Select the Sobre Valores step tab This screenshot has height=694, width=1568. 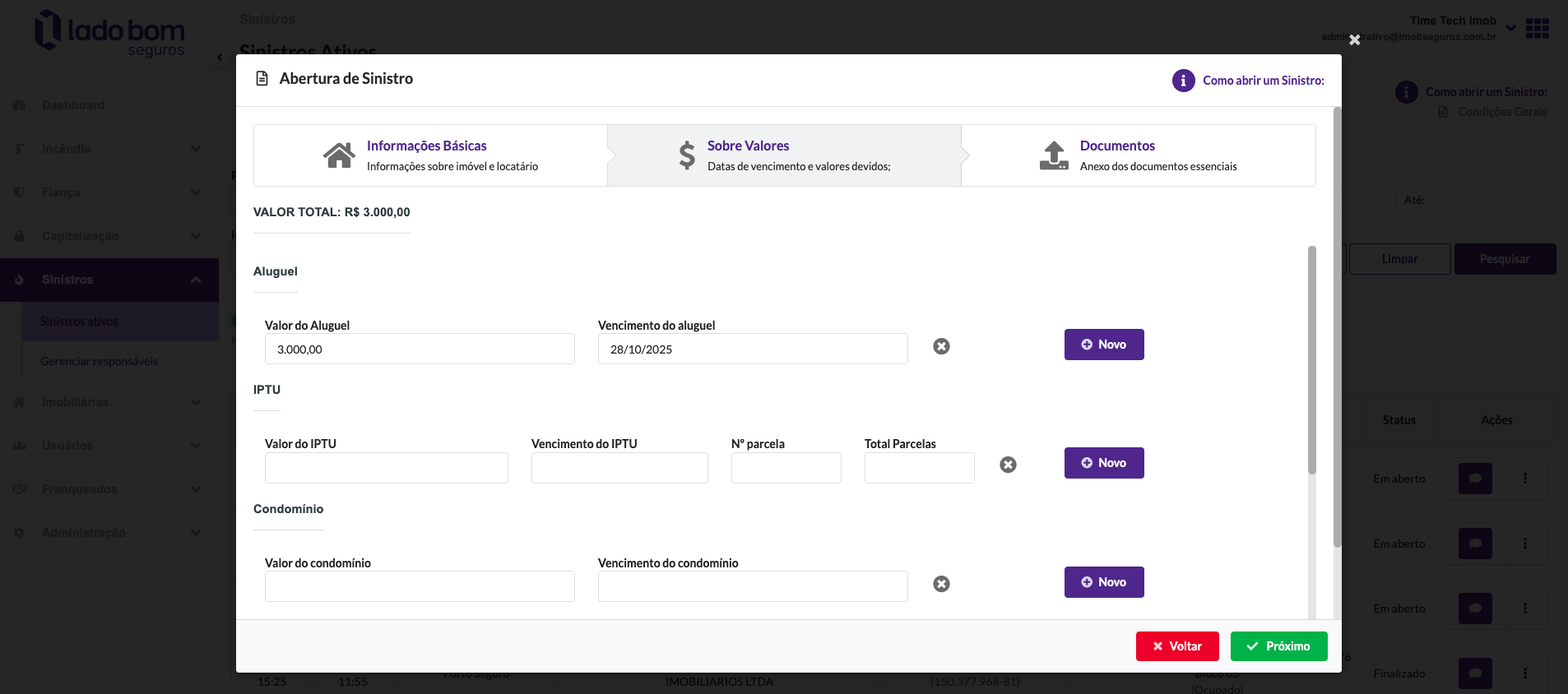click(x=784, y=155)
